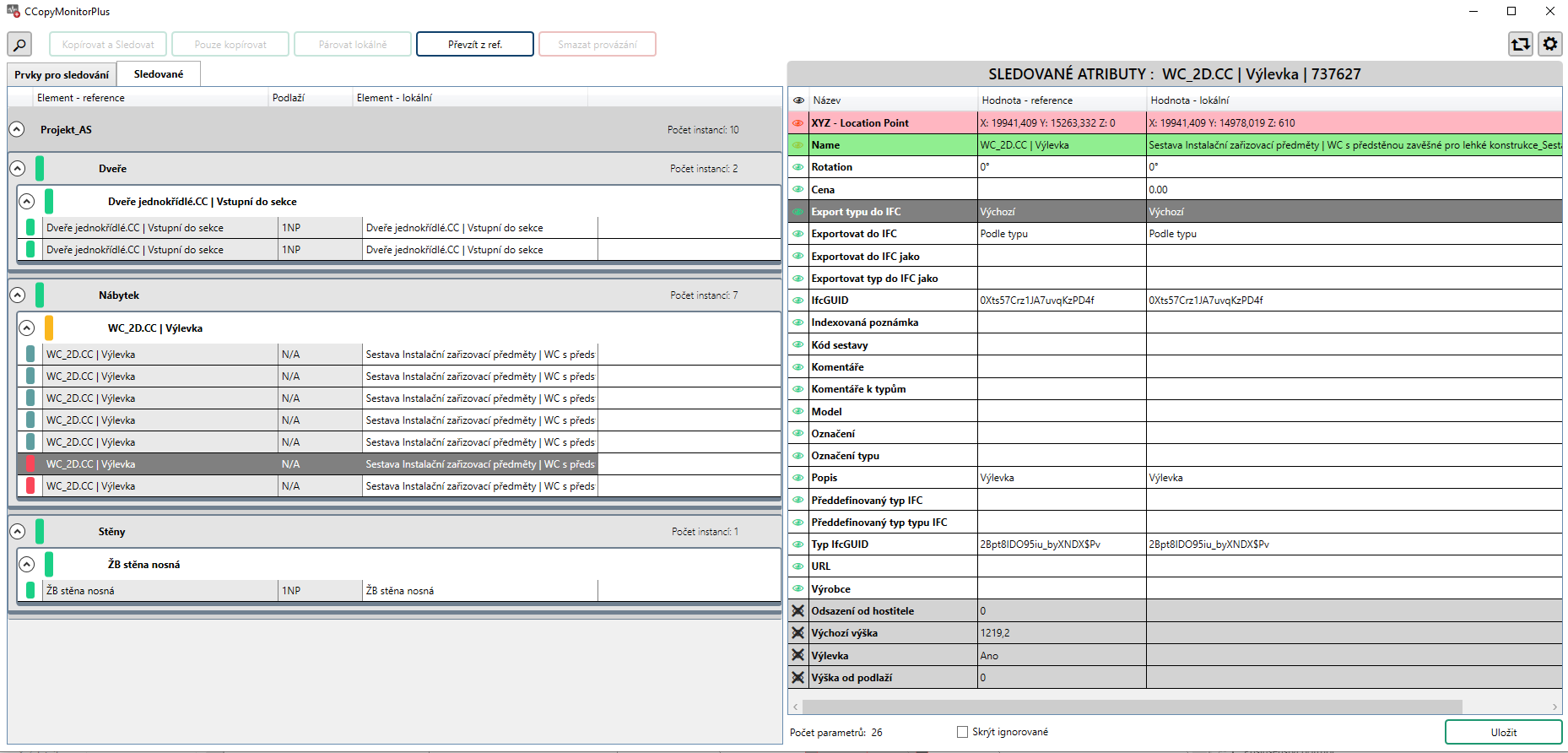This screenshot has width=1568, height=753.
Task: Click IfcGUID reference value 0Xts57Crz1JA7uvqKzPD4f
Action: pos(1037,301)
